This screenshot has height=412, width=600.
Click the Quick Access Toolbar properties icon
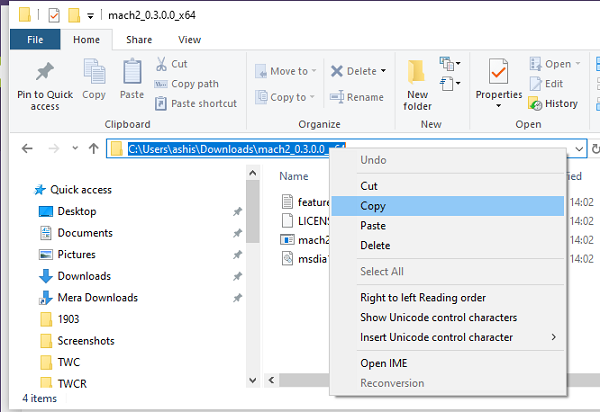[x=54, y=15]
